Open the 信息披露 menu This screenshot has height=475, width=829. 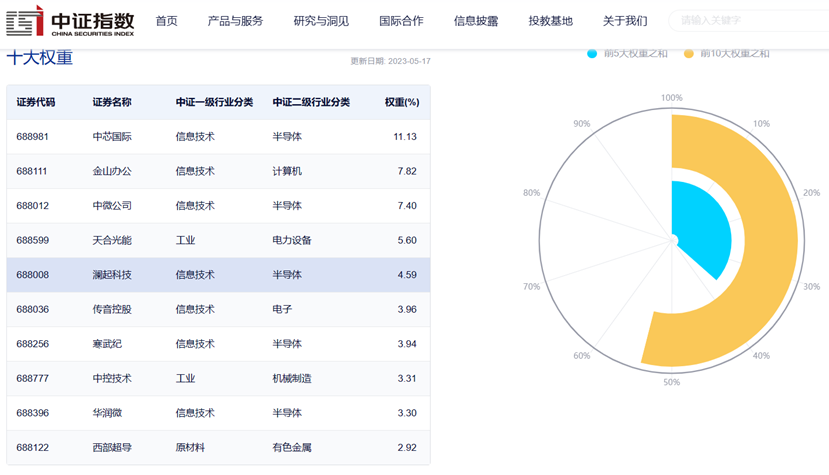coord(476,21)
